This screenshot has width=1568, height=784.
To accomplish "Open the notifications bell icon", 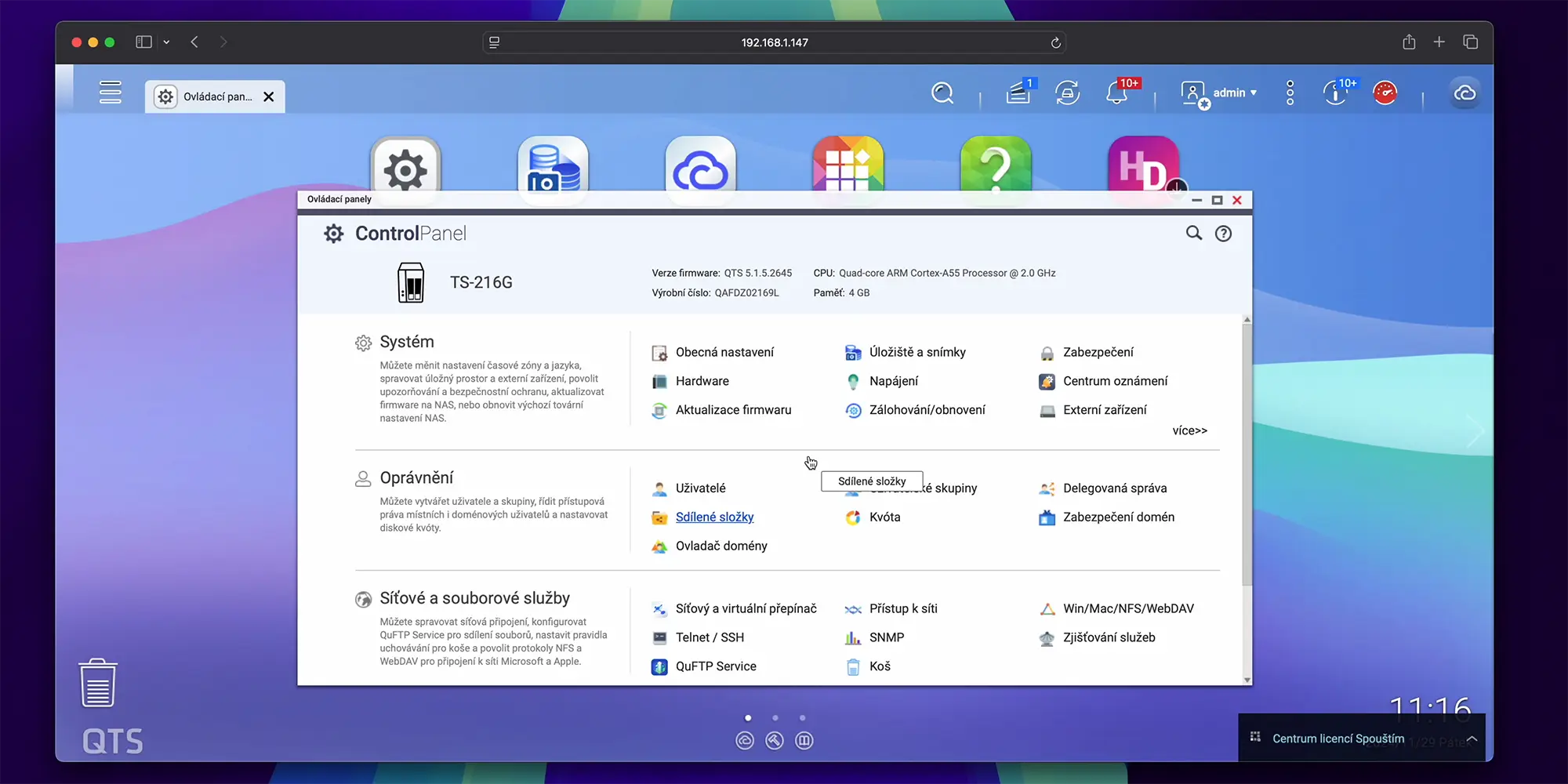I will tap(1116, 93).
